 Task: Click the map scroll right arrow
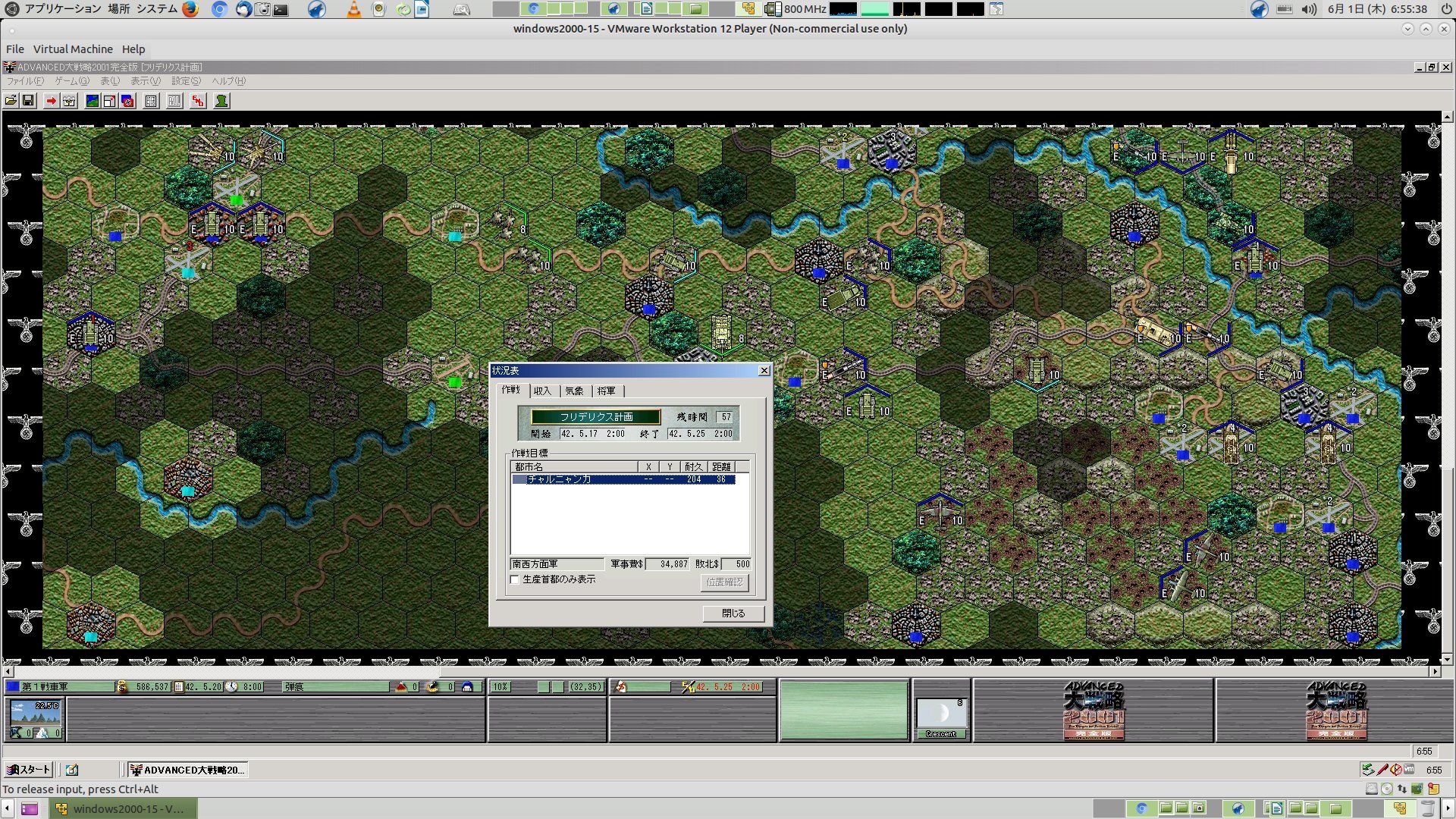tap(1435, 672)
